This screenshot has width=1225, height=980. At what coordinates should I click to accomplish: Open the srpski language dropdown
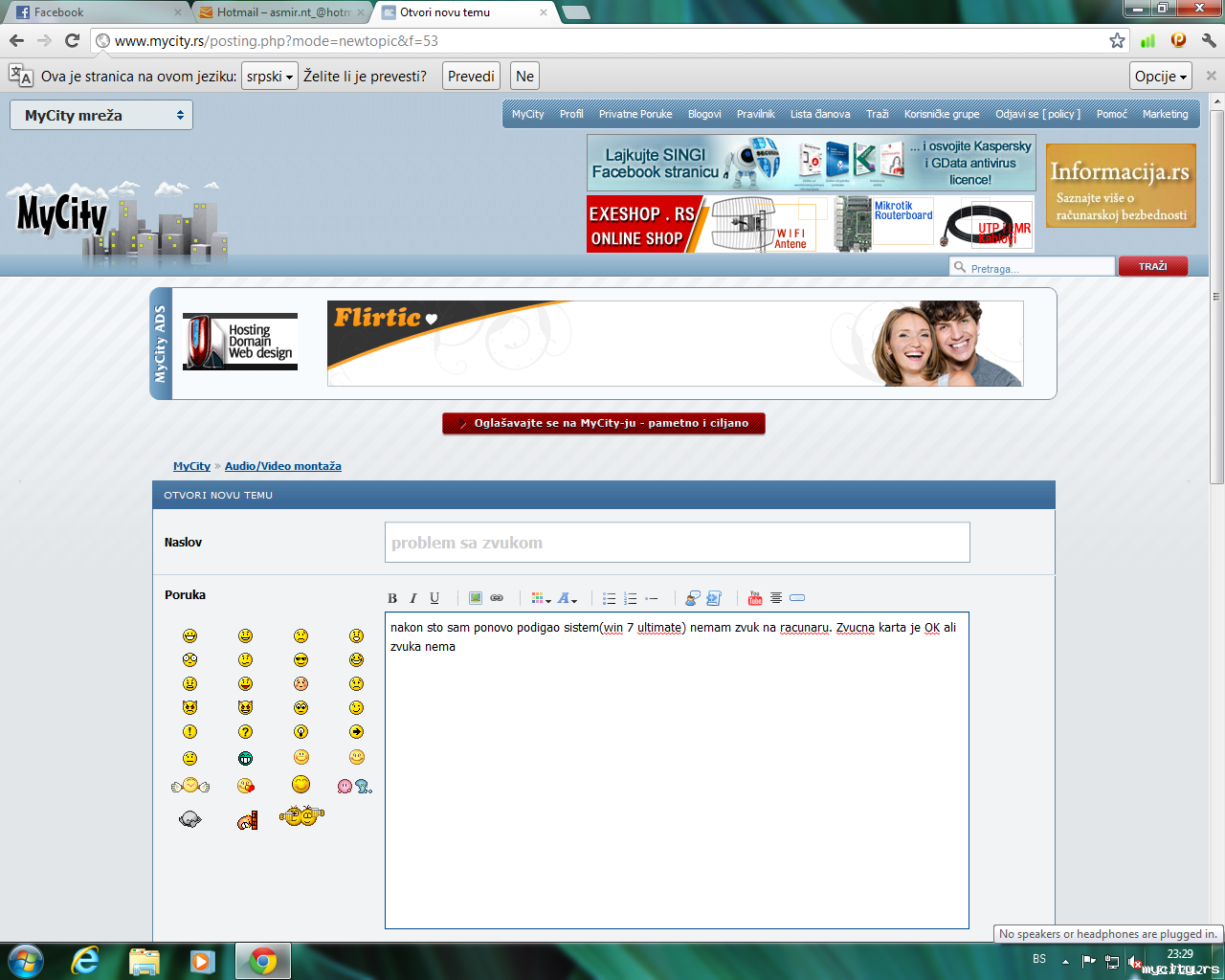pos(270,77)
